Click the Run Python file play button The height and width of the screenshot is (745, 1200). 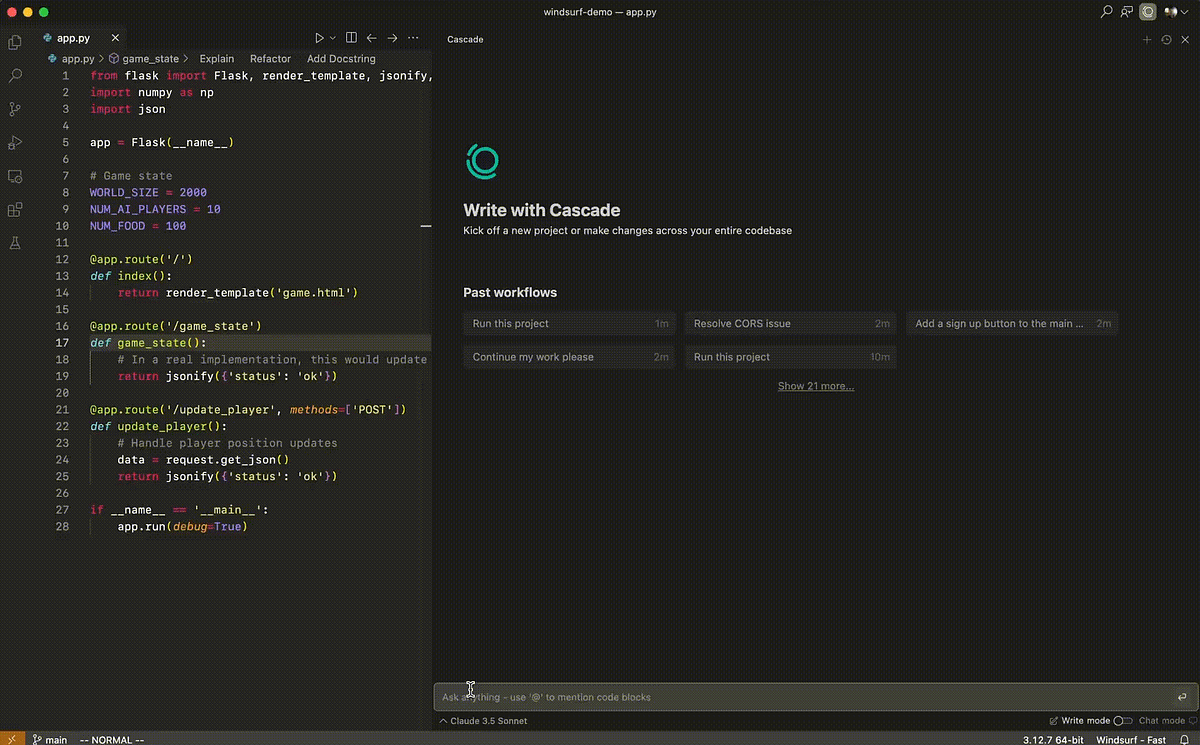point(320,38)
